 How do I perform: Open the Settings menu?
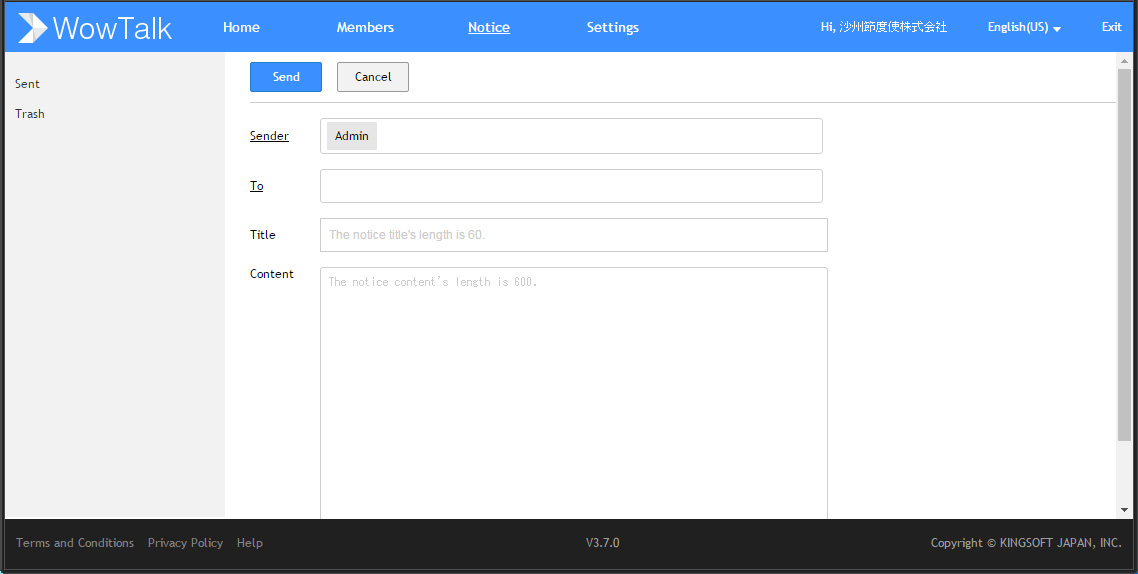click(x=613, y=28)
